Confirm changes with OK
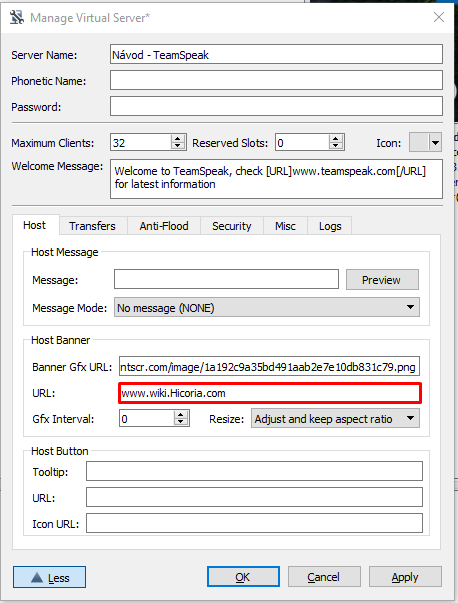Image resolution: width=458 pixels, height=603 pixels. click(x=243, y=576)
